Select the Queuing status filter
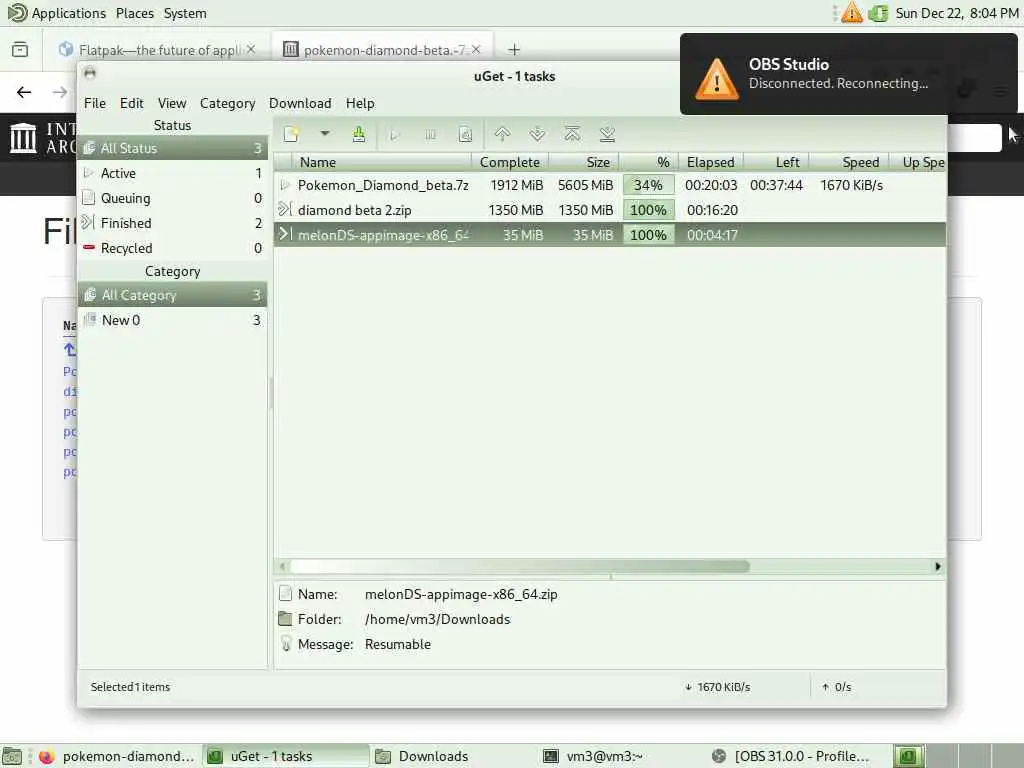 (x=172, y=198)
